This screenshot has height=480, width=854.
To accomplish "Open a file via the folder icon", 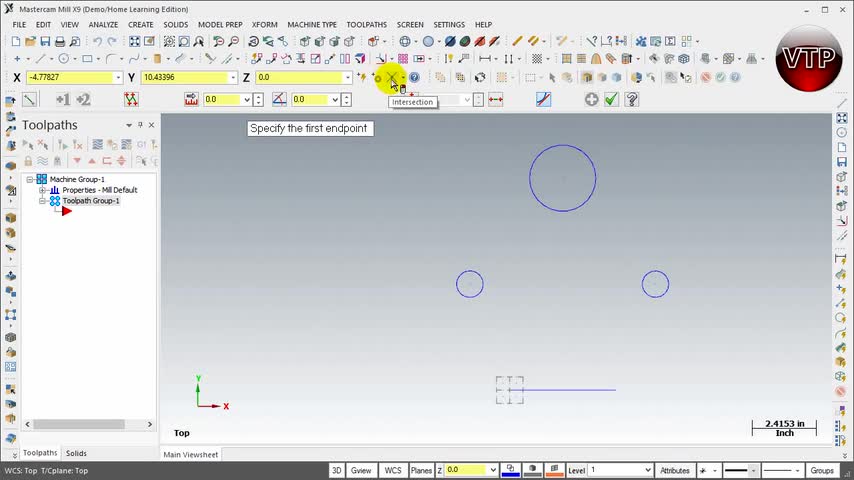I will point(30,41).
